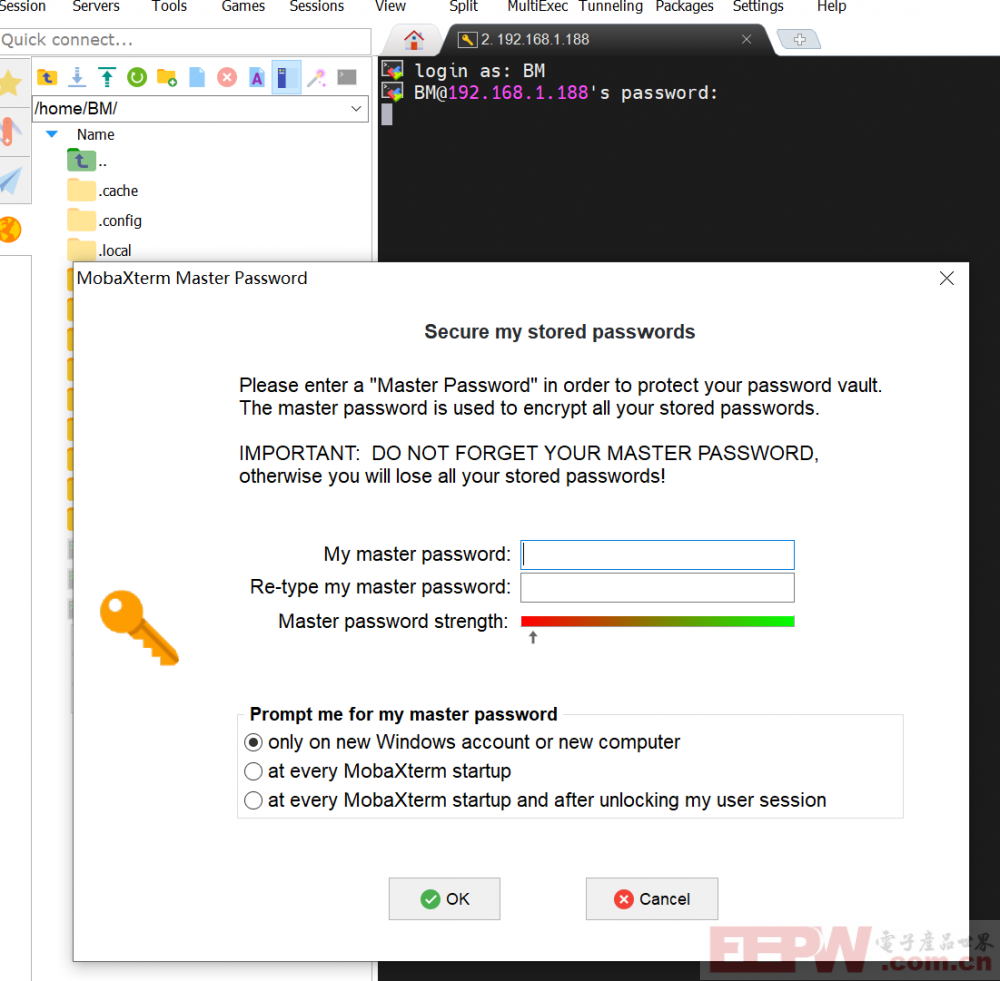Open the orange globe Sftp sidebar tab
Viewport: 1000px width, 981px height.
pyautogui.click(x=10, y=230)
